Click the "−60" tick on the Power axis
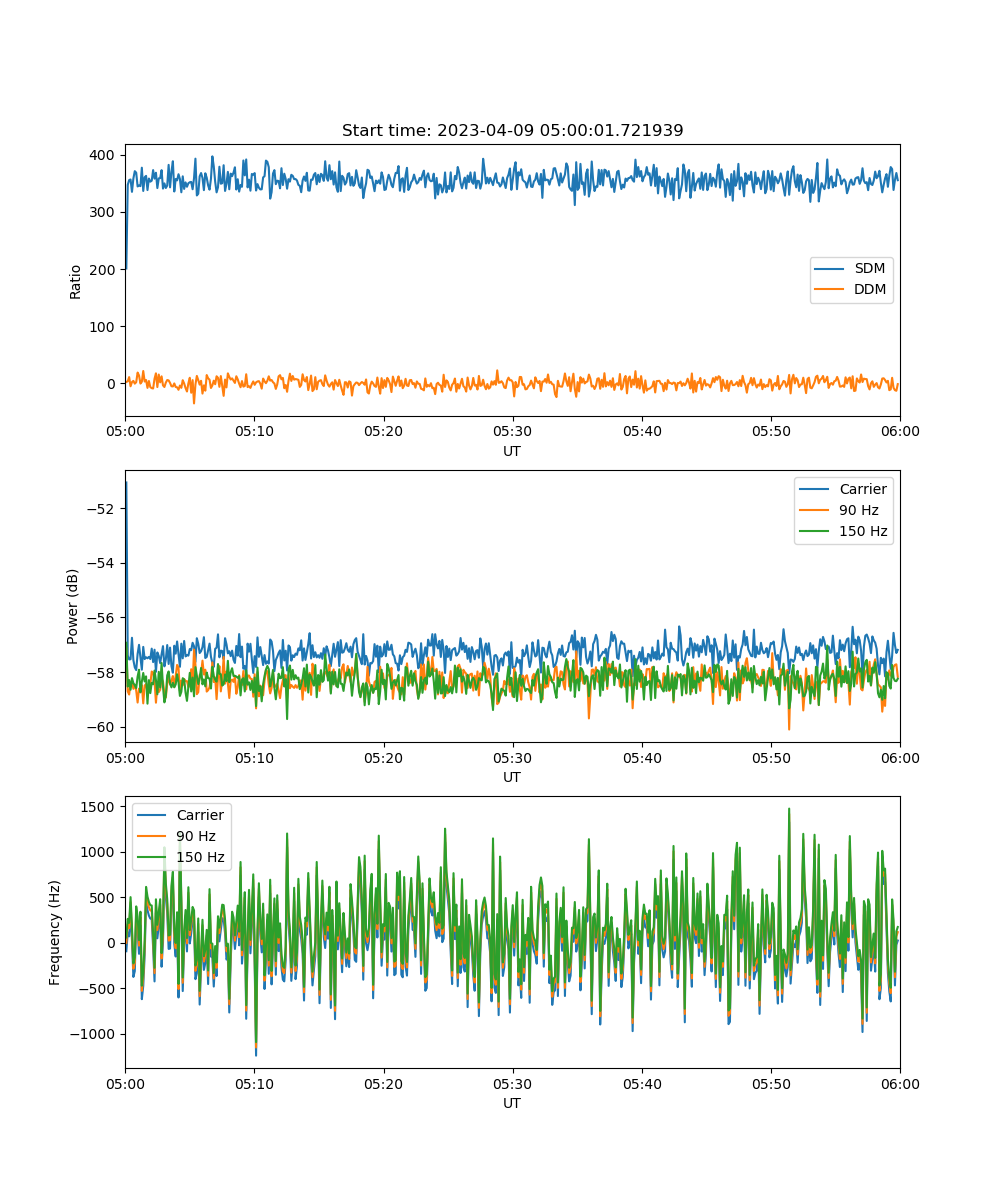The height and width of the screenshot is (1200, 1000). [x=102, y=726]
